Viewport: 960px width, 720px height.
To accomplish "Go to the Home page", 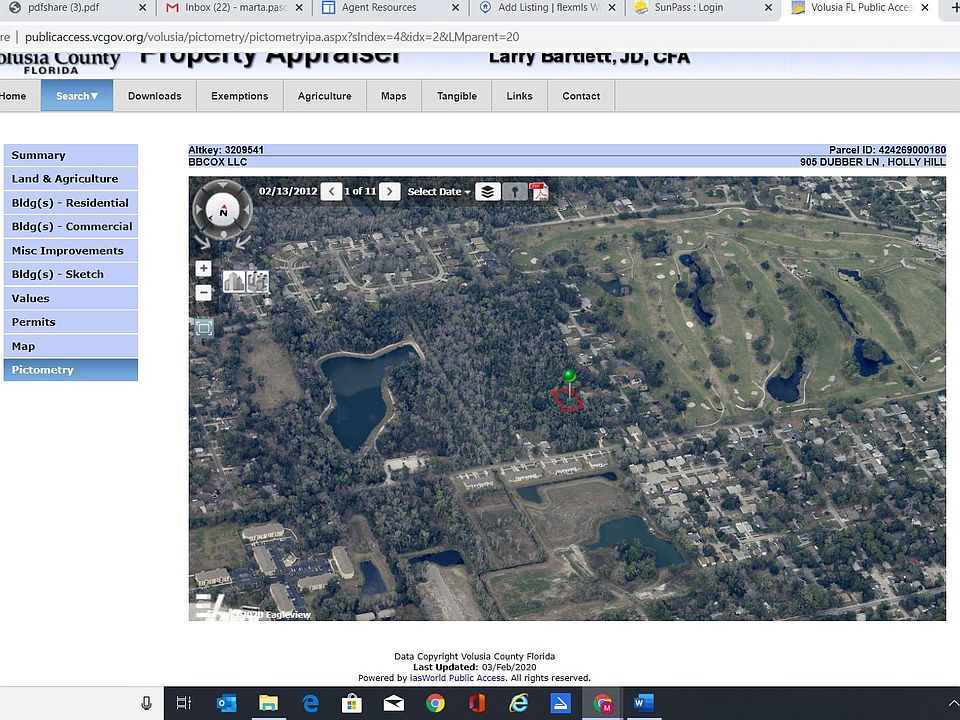I will coord(13,96).
